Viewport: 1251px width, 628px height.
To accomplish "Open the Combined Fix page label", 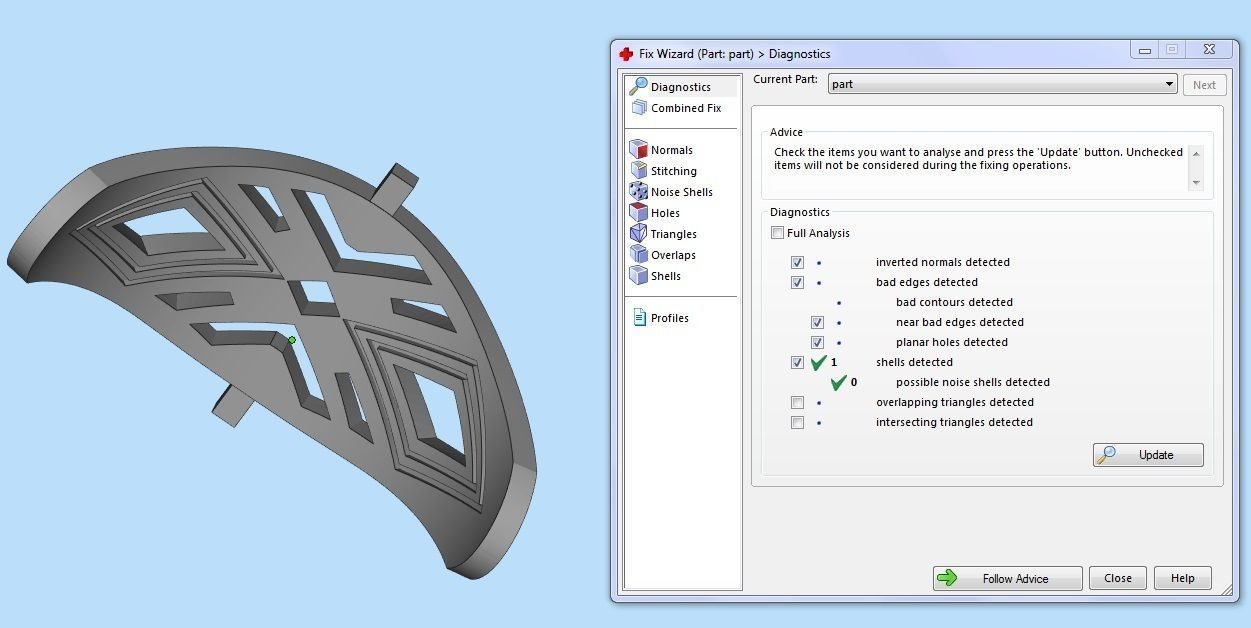I will 686,108.
